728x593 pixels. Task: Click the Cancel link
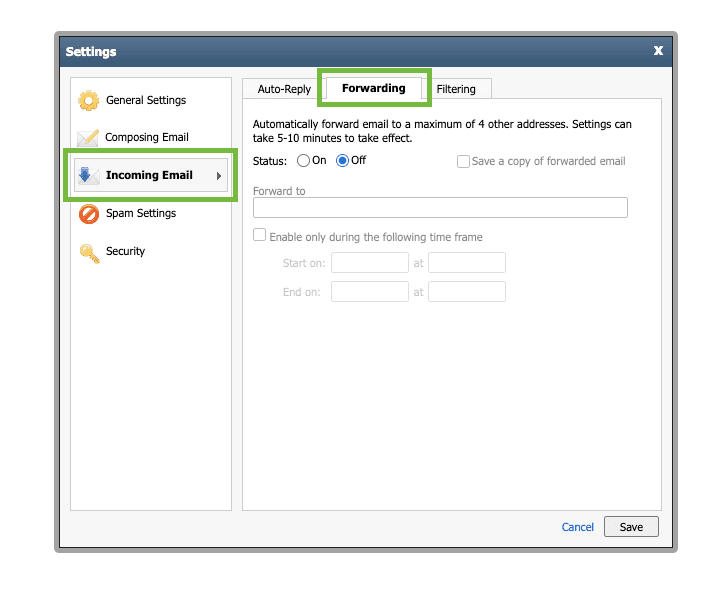(577, 527)
